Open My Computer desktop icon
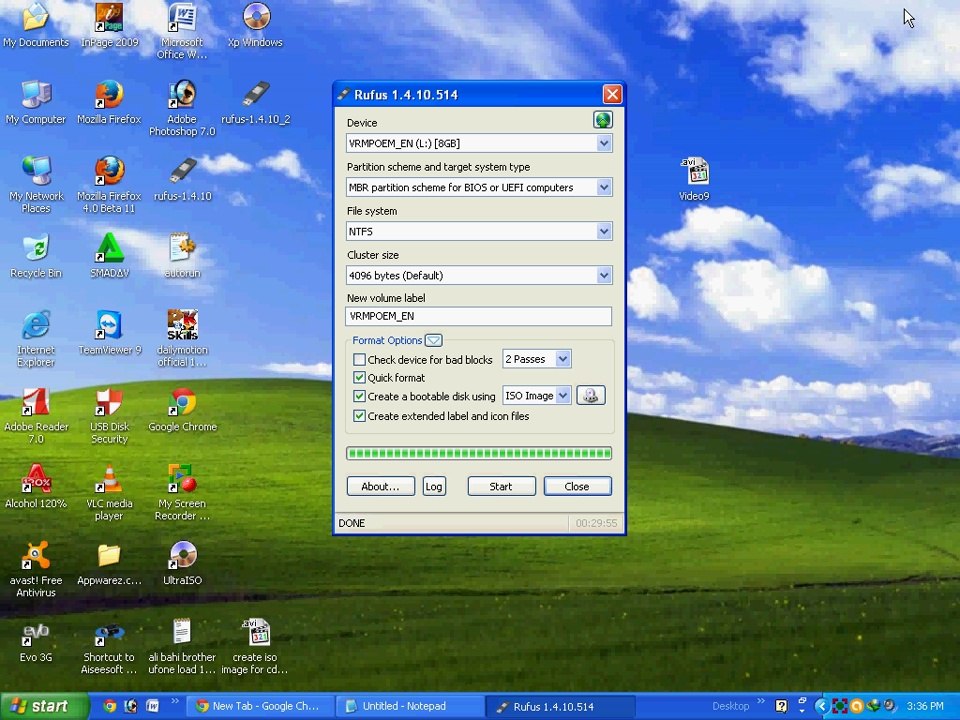Screen dimensions: 960x720 (36, 103)
